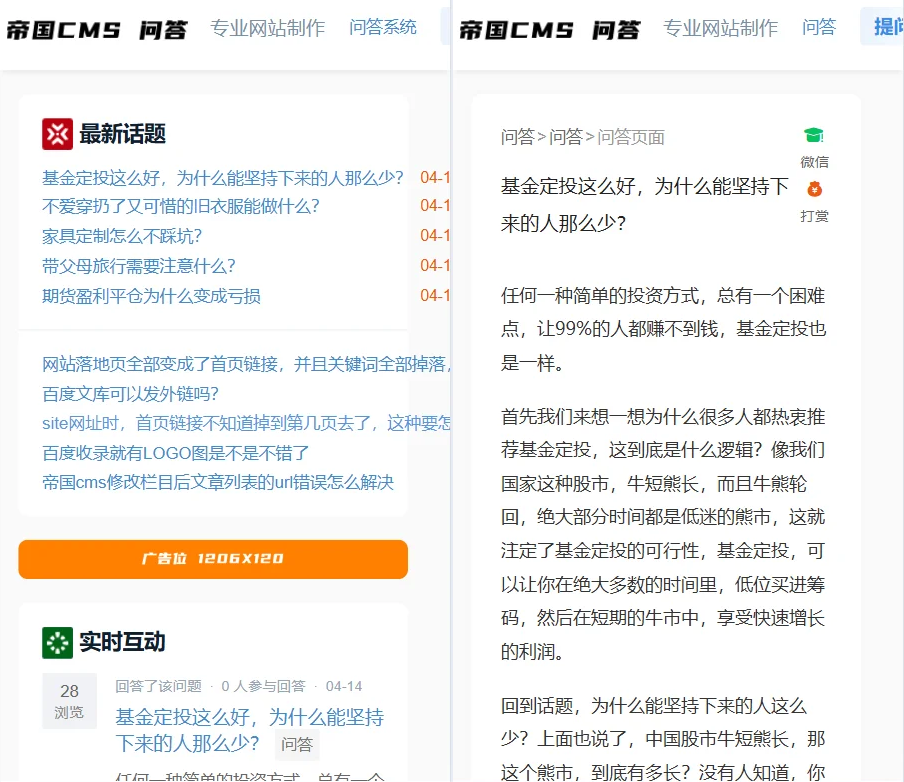
Task: Open the 专业网站制作 navigation item
Action: point(267,28)
